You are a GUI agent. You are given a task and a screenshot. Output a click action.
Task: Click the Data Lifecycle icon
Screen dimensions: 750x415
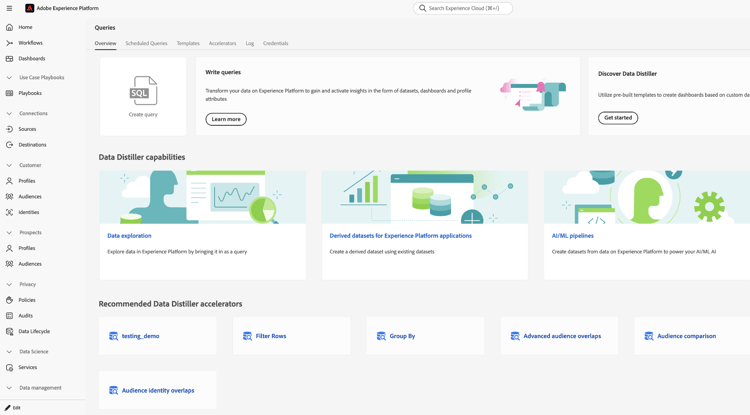(x=9, y=331)
